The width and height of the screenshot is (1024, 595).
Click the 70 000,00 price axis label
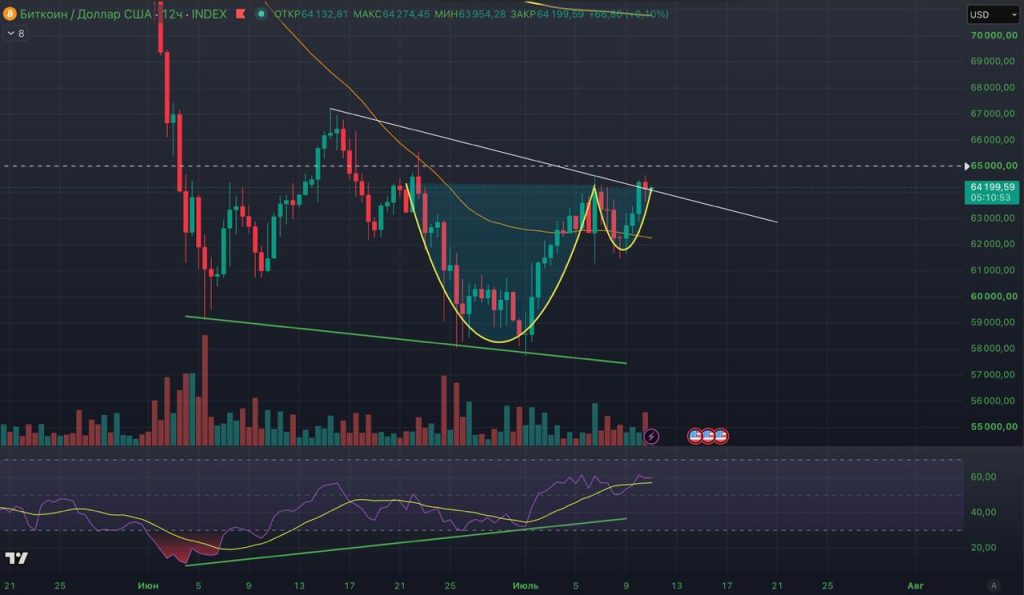coord(993,35)
